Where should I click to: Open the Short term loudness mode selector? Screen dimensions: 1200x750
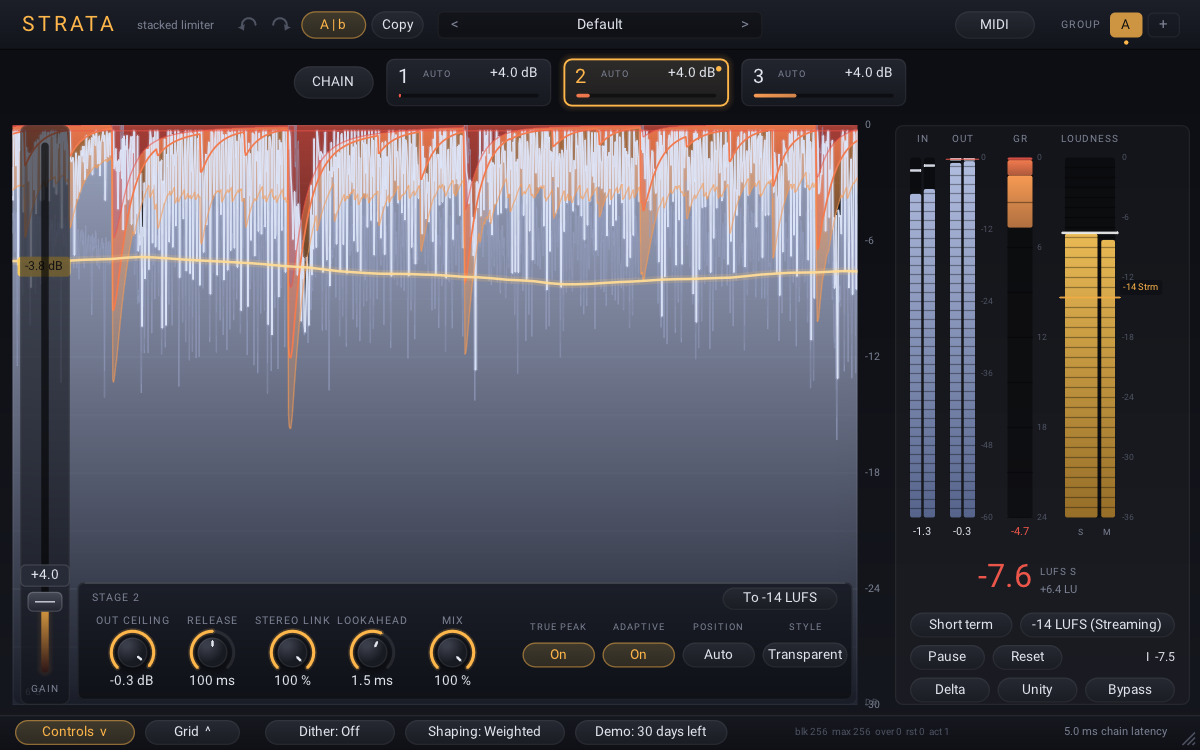tap(961, 625)
